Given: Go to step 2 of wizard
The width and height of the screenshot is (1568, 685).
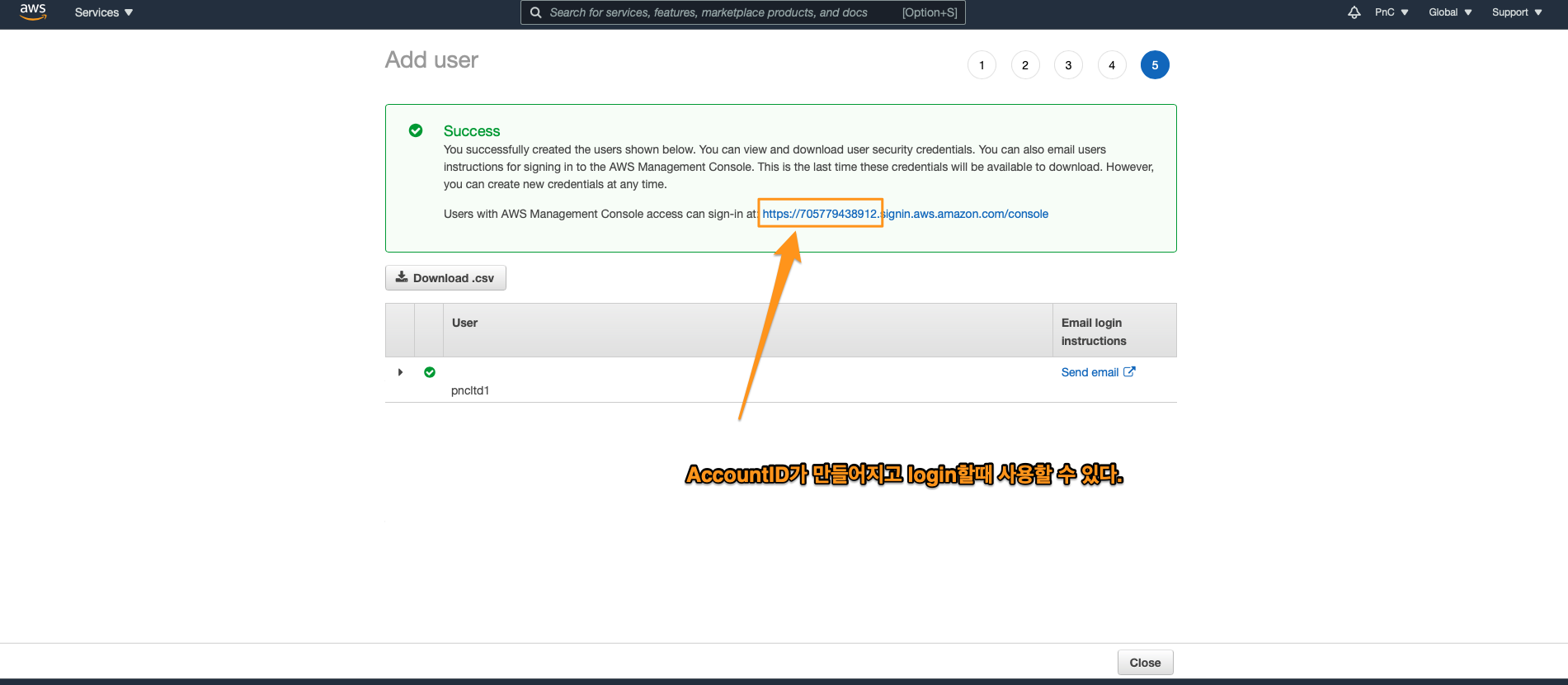Looking at the screenshot, I should pyautogui.click(x=1025, y=65).
